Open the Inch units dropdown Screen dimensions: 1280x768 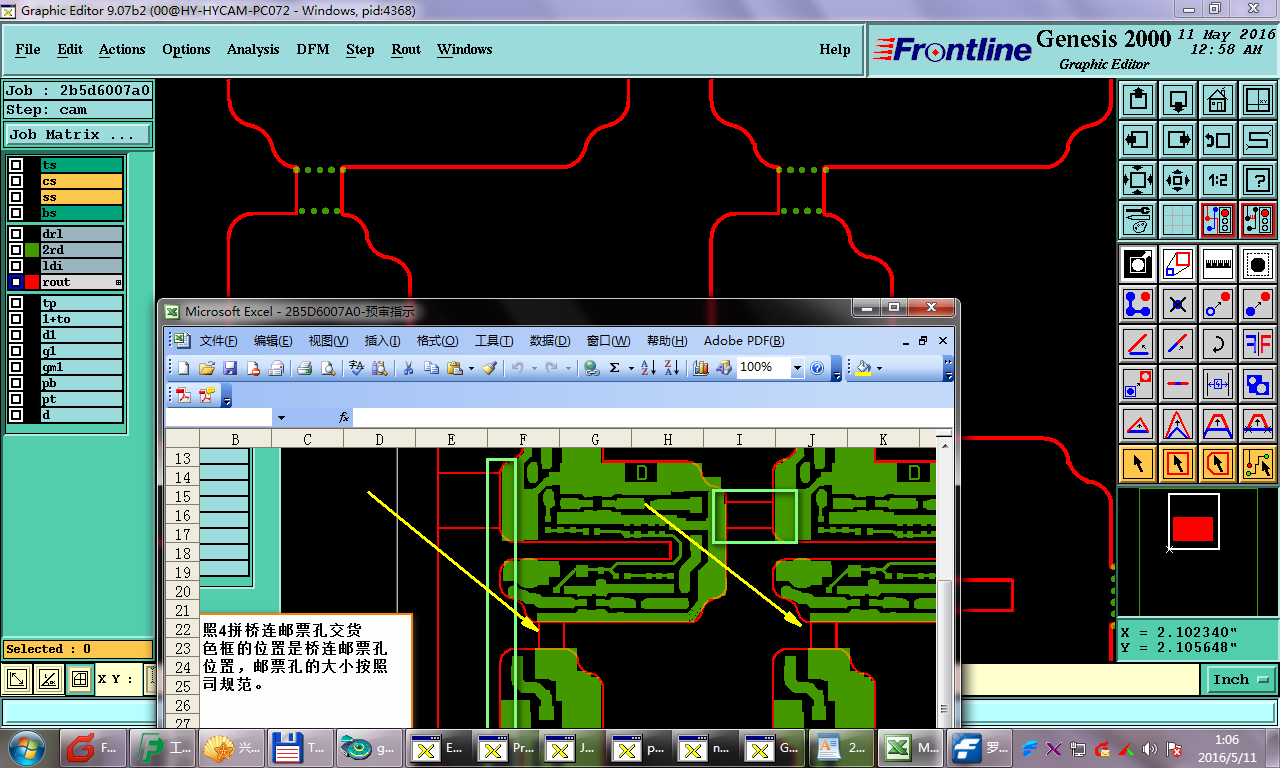coord(1240,679)
